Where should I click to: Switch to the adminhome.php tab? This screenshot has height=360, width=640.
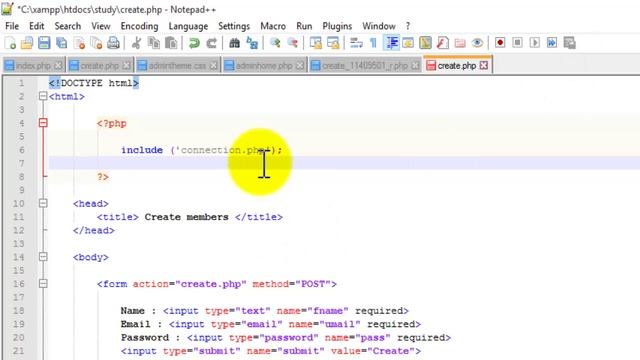264,66
